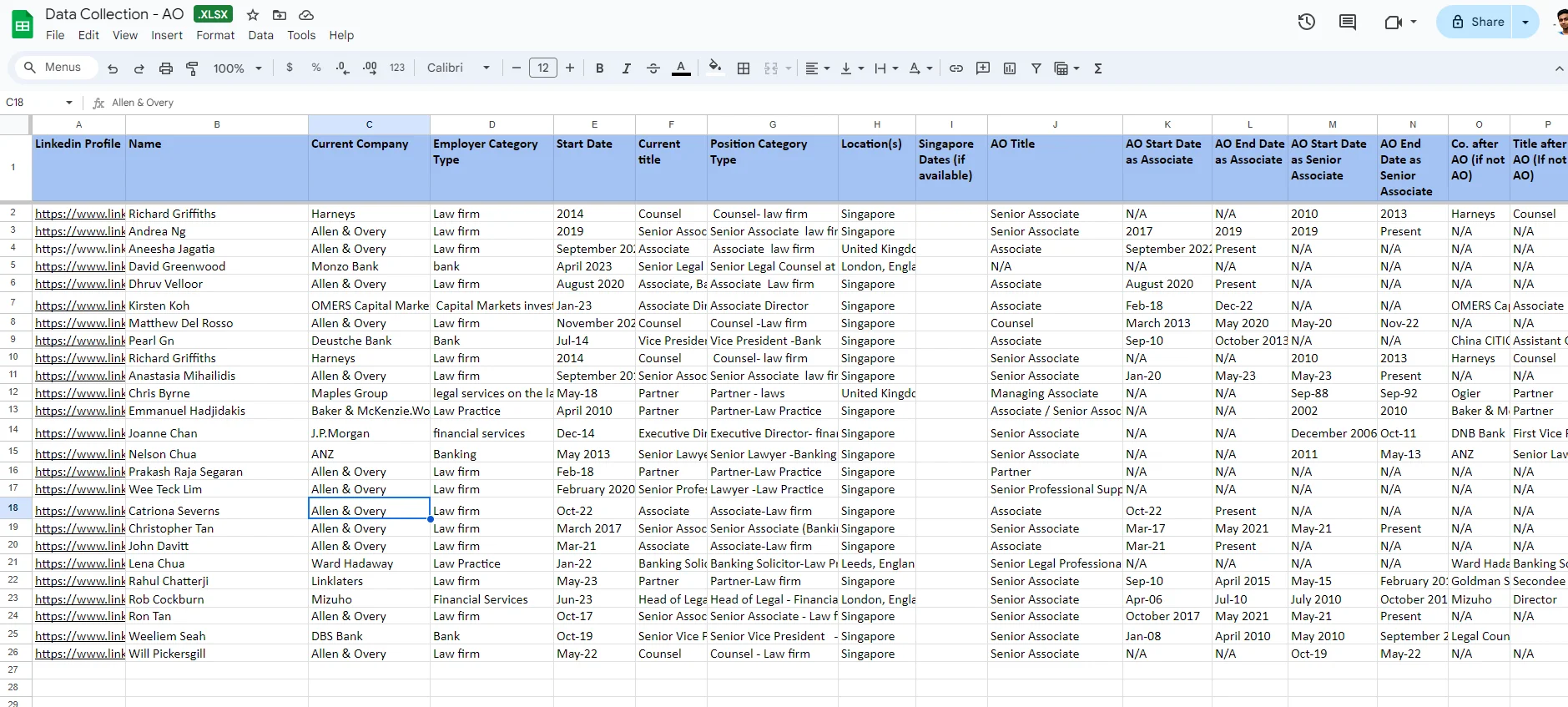
Task: Select column C header
Action: click(x=369, y=124)
